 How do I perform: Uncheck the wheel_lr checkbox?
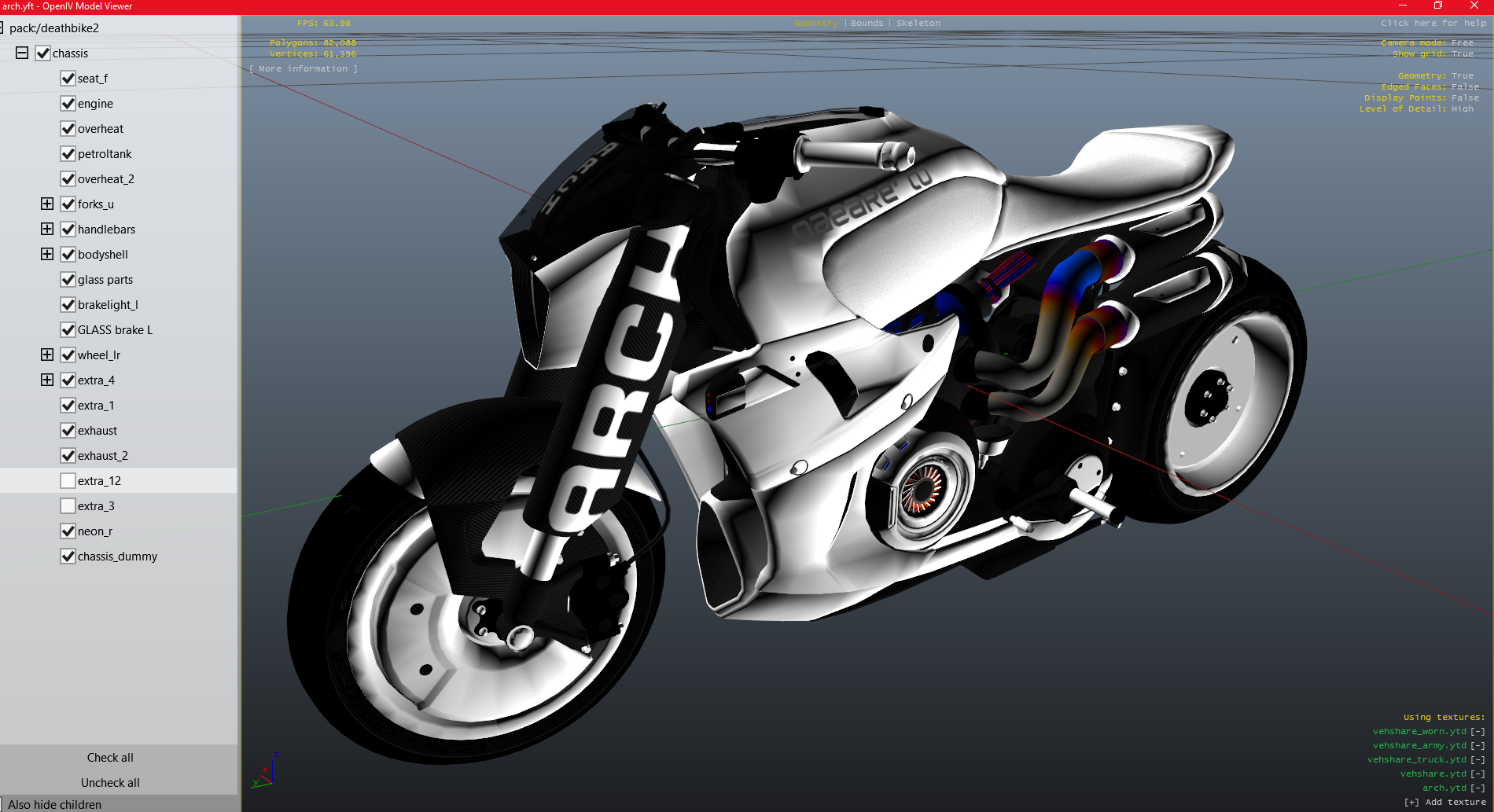[68, 355]
